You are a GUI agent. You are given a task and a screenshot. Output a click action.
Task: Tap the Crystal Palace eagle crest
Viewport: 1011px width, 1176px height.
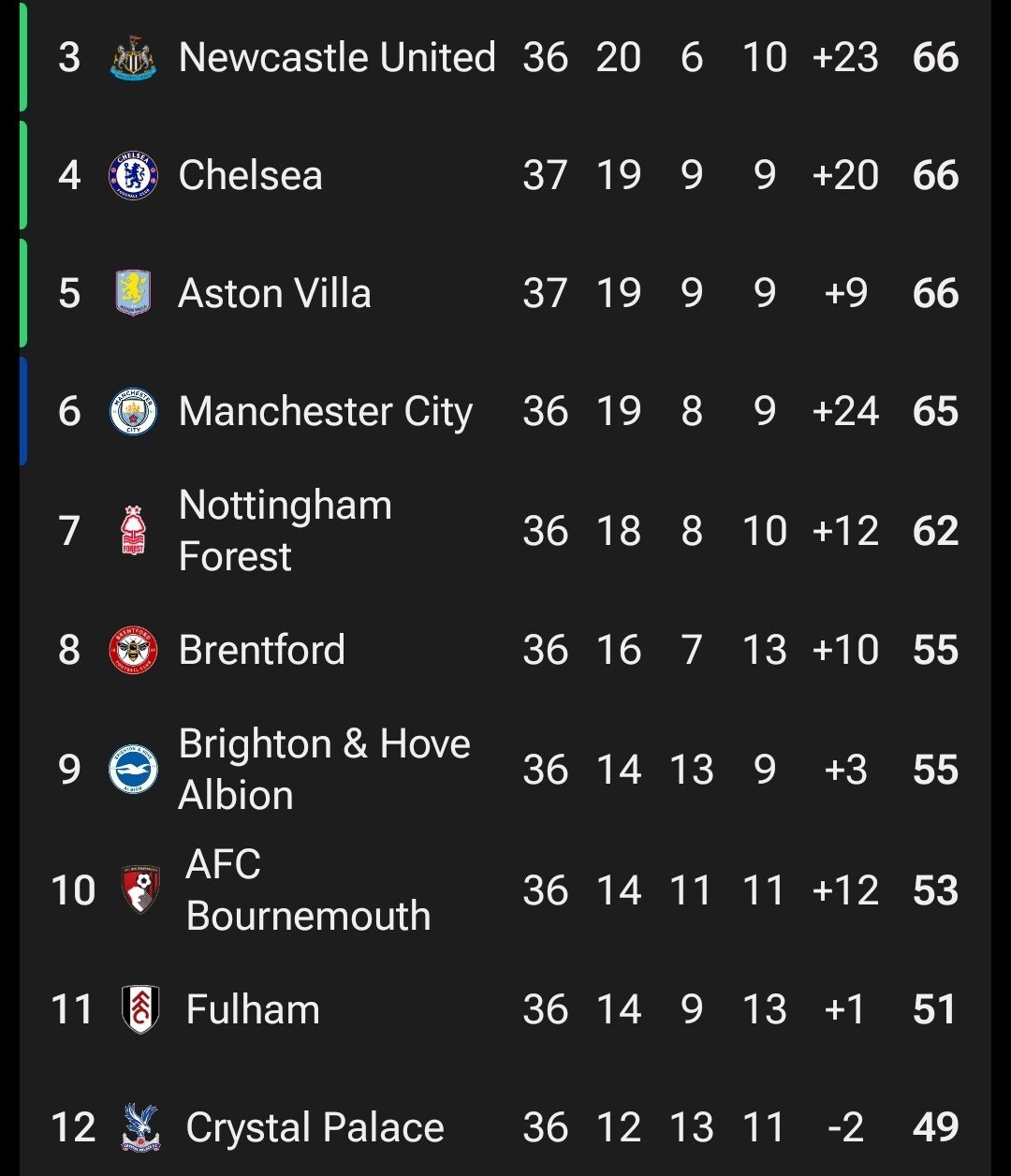point(140,1127)
